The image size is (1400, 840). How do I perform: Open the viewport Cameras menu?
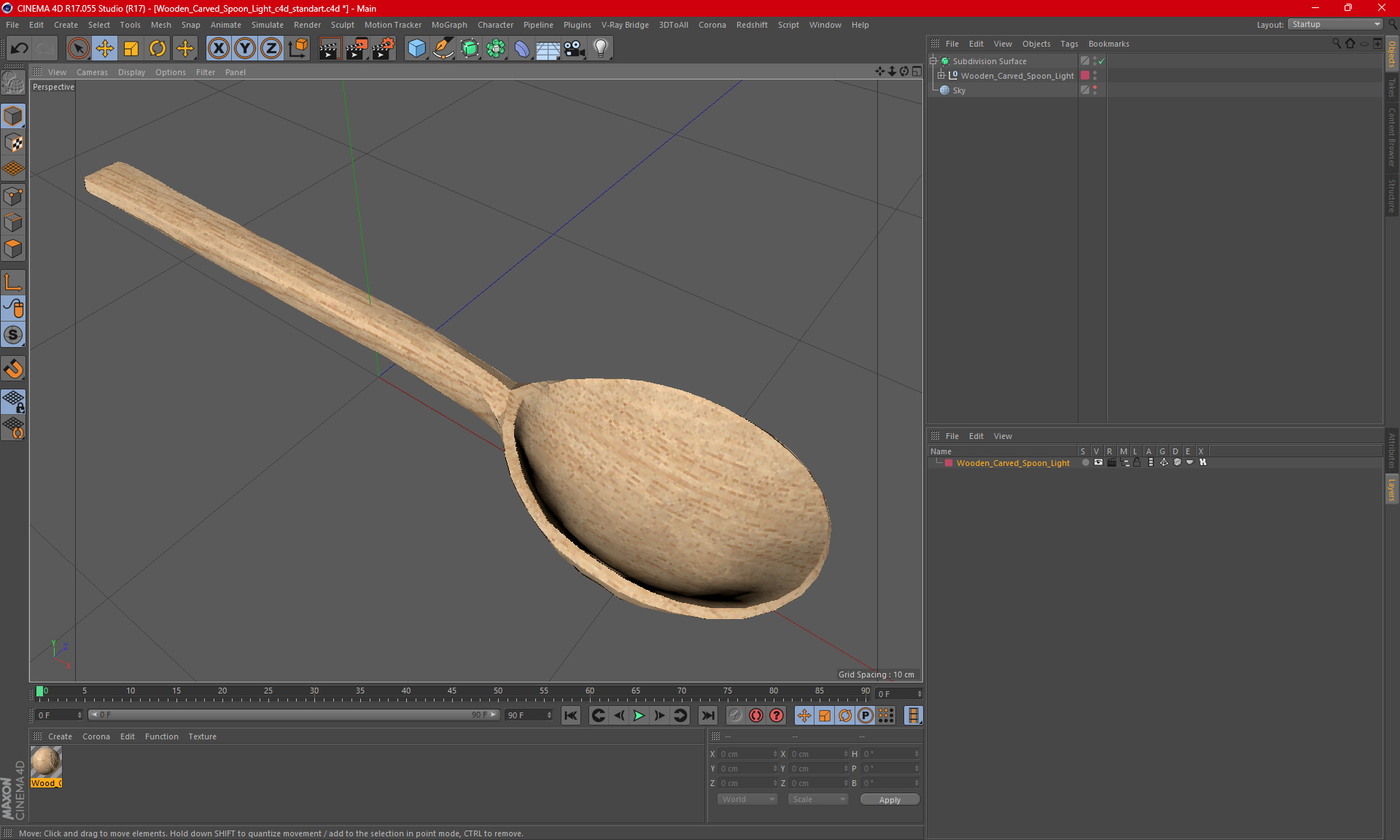[92, 72]
